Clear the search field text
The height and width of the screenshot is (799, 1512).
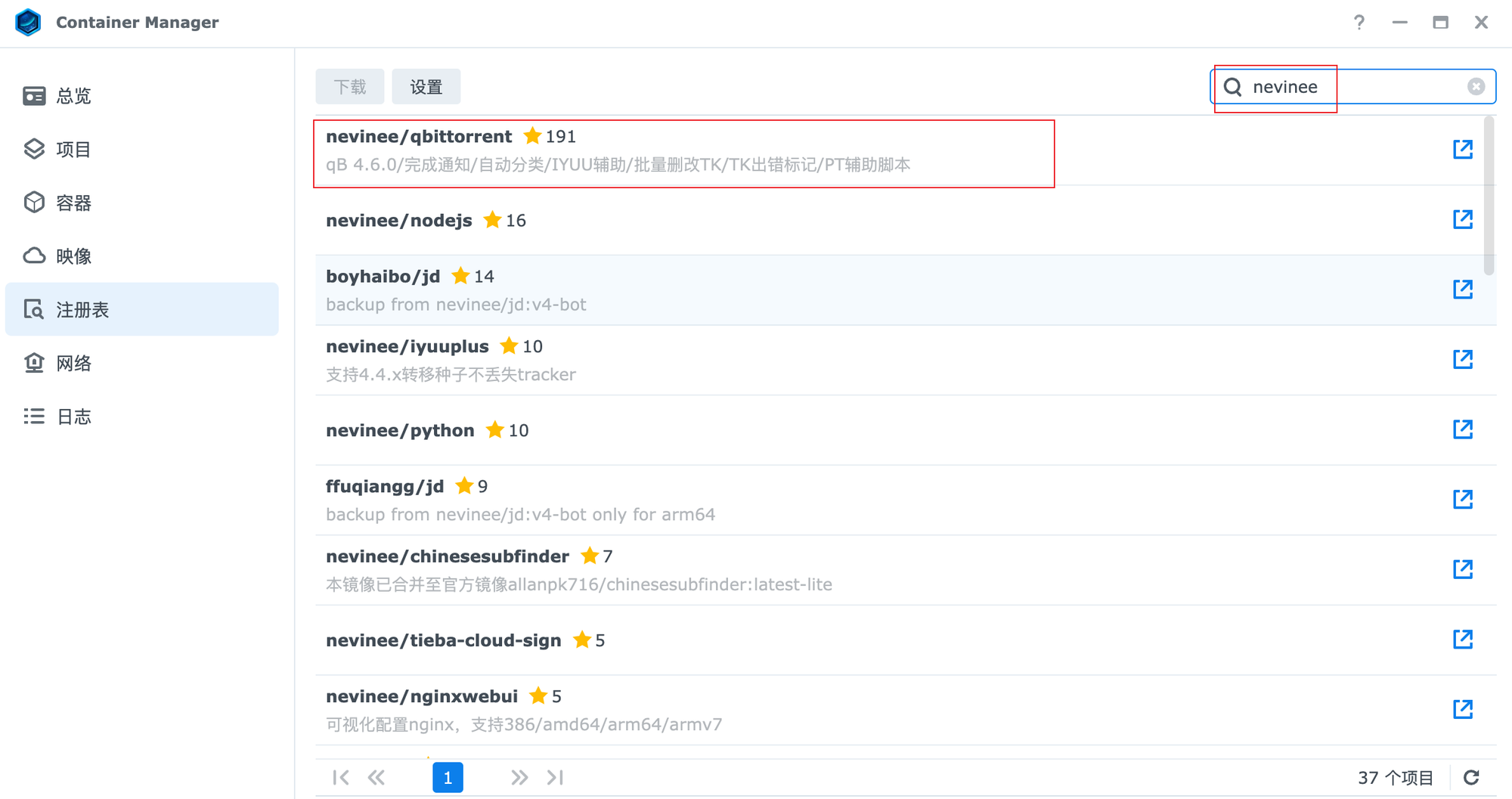(1476, 87)
